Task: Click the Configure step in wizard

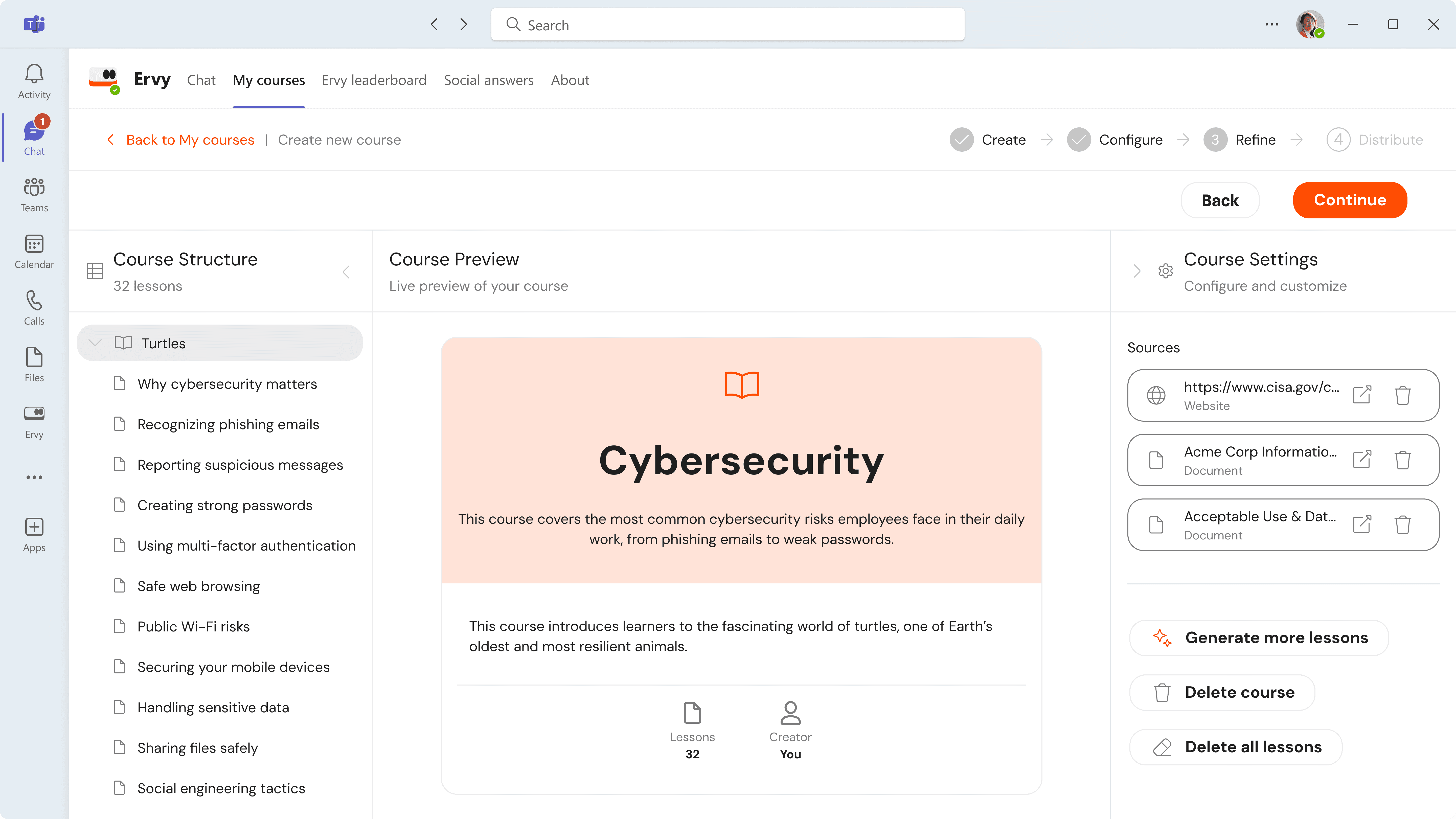Action: 1130,140
